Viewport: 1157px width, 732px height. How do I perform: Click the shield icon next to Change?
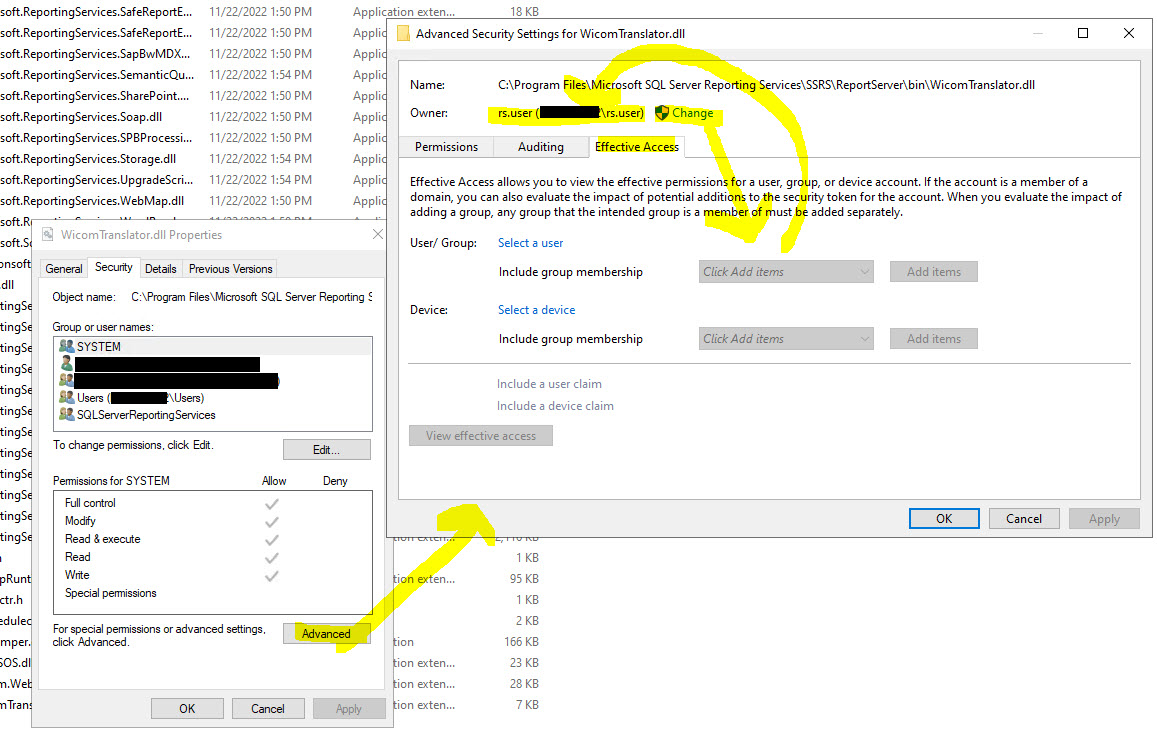[x=661, y=113]
